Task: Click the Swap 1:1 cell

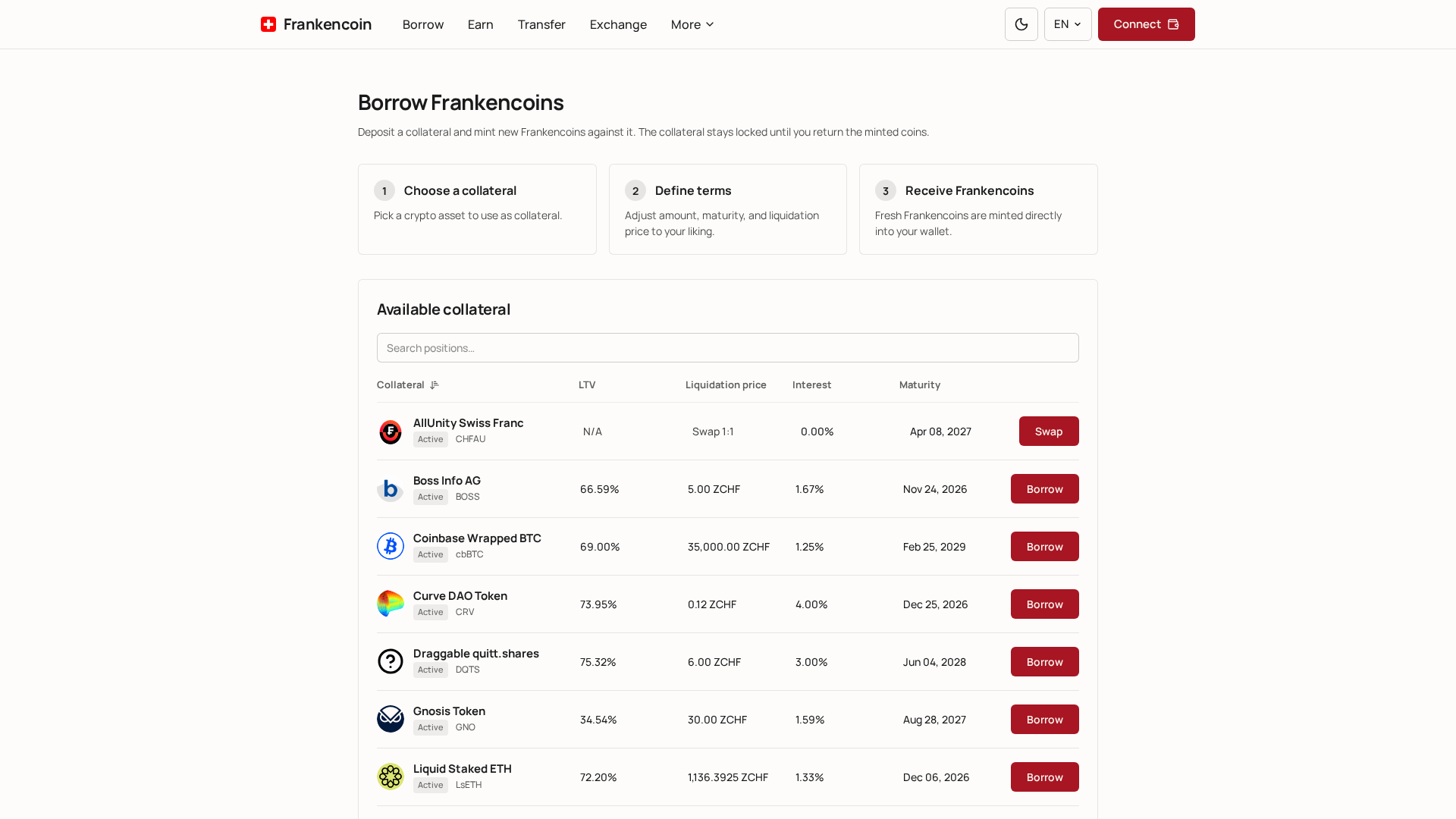Action: coord(713,431)
